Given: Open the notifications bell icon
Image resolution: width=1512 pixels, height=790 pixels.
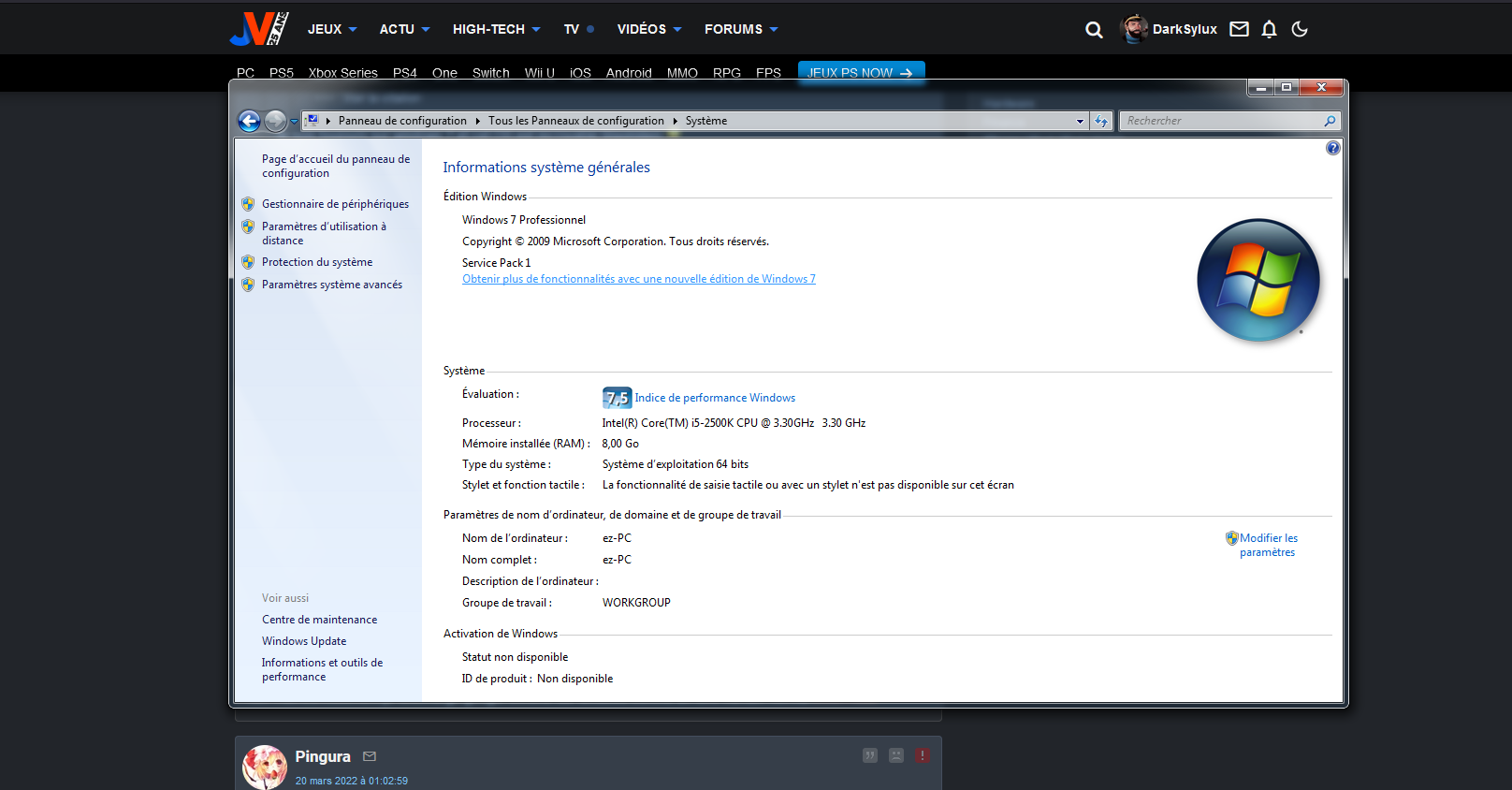Looking at the screenshot, I should (x=1269, y=29).
